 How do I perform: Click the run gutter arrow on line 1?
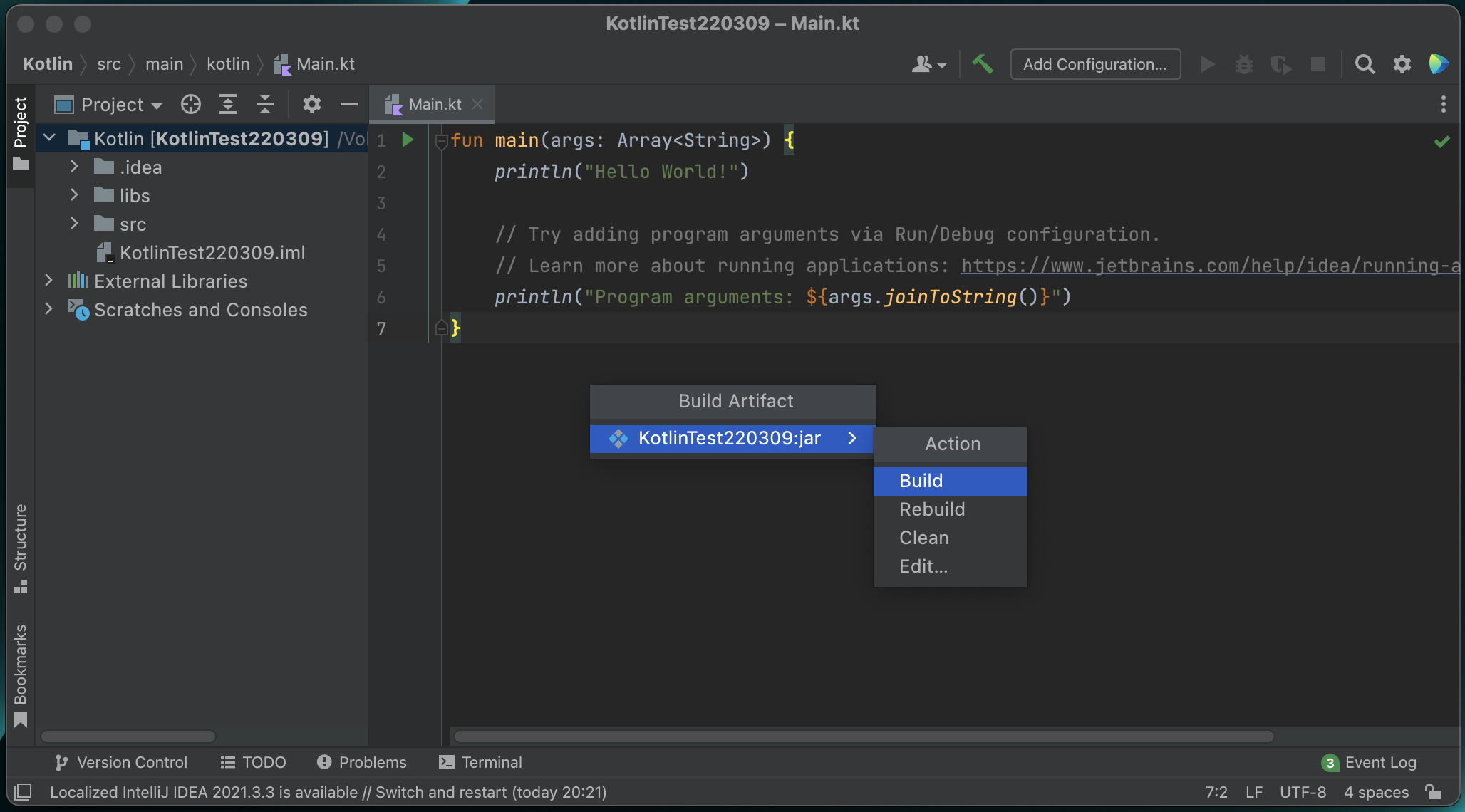click(408, 140)
